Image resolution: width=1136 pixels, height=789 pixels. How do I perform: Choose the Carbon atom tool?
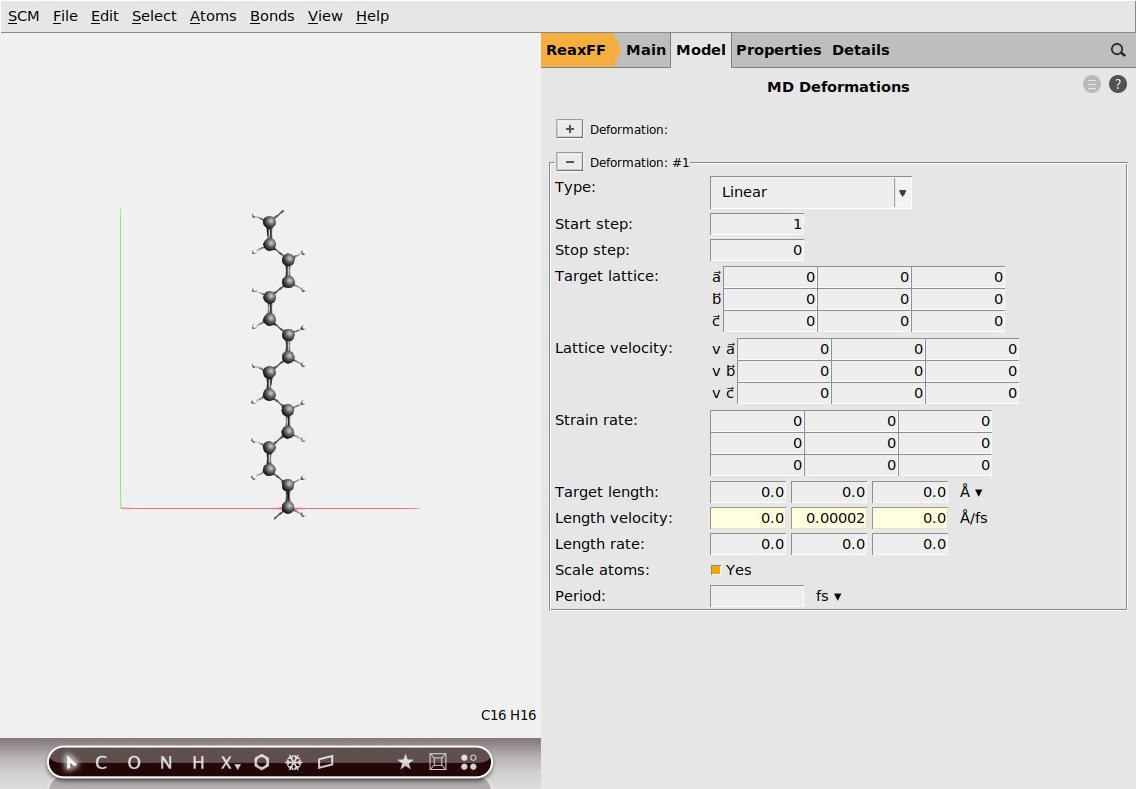coord(101,763)
